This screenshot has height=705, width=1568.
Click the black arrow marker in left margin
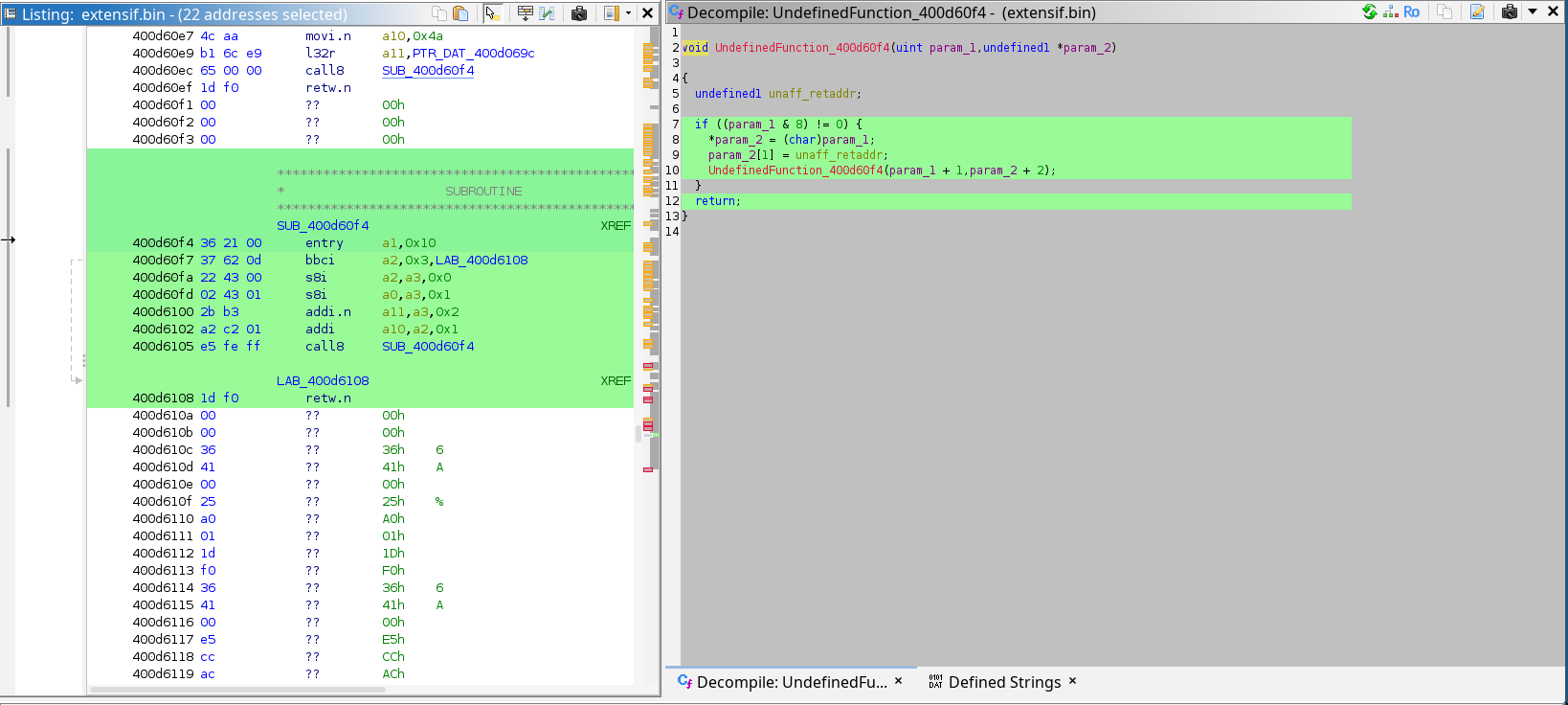pos(8,239)
